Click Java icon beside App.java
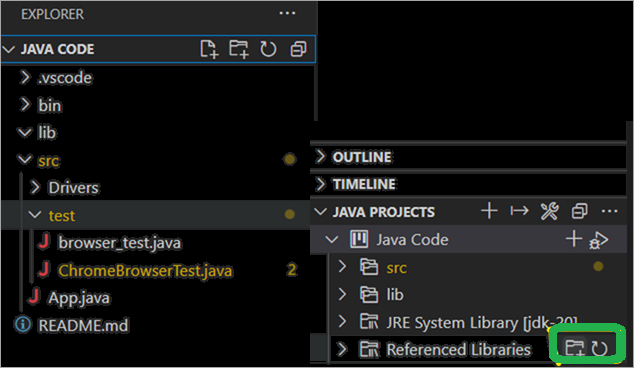This screenshot has width=634, height=368. click(x=34, y=296)
